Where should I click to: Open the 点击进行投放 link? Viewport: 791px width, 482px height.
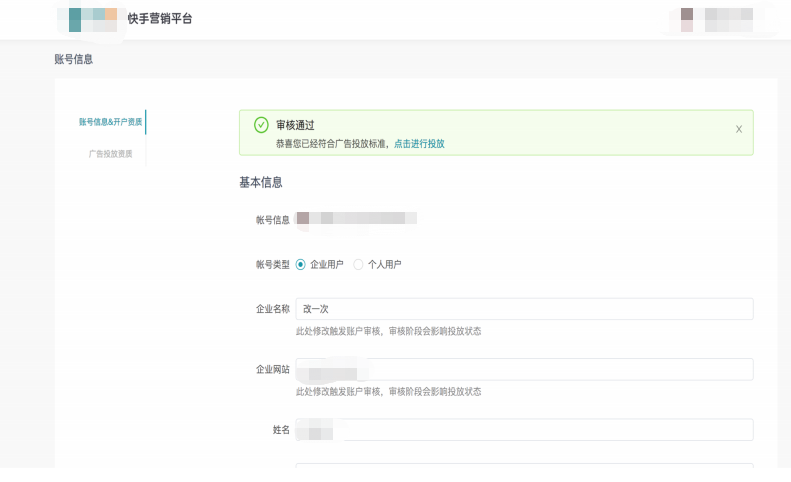click(419, 144)
